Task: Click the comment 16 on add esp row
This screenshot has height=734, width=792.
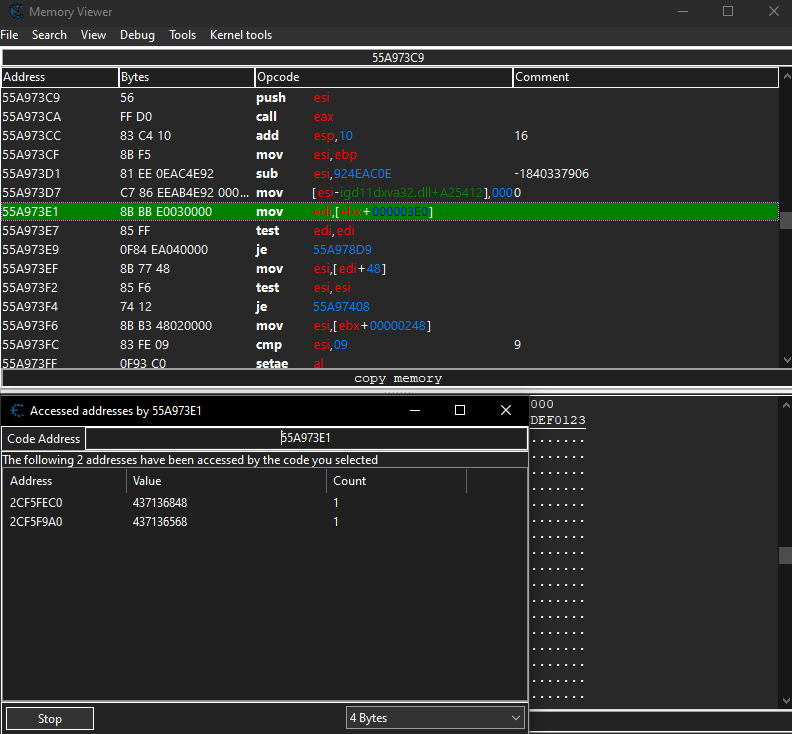Action: coord(521,136)
